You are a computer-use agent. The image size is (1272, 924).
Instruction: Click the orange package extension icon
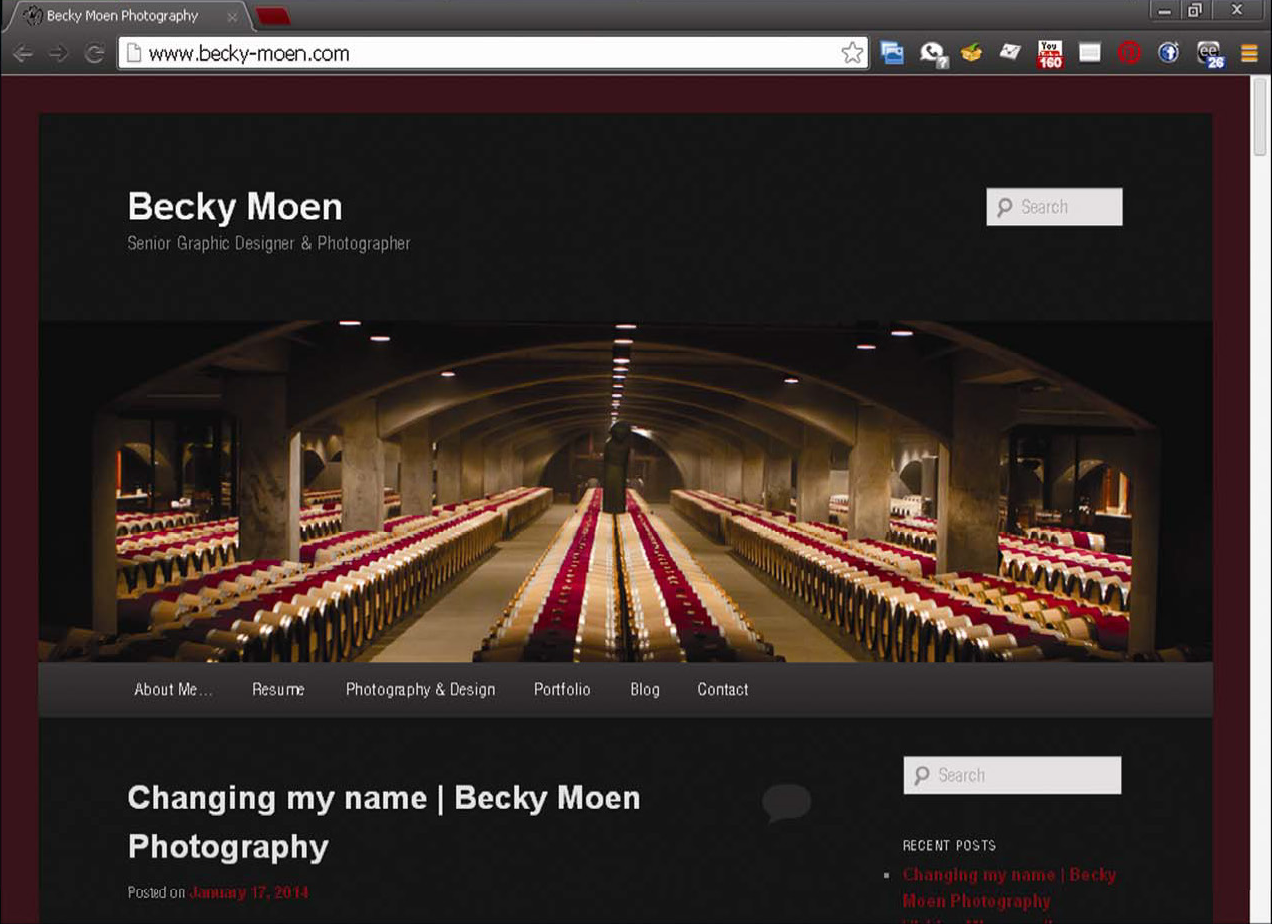(971, 52)
